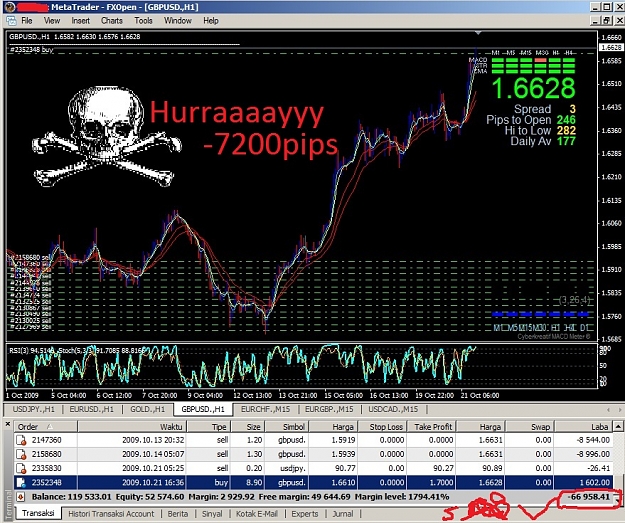Click the -66 958.41 total loss value

point(589,497)
